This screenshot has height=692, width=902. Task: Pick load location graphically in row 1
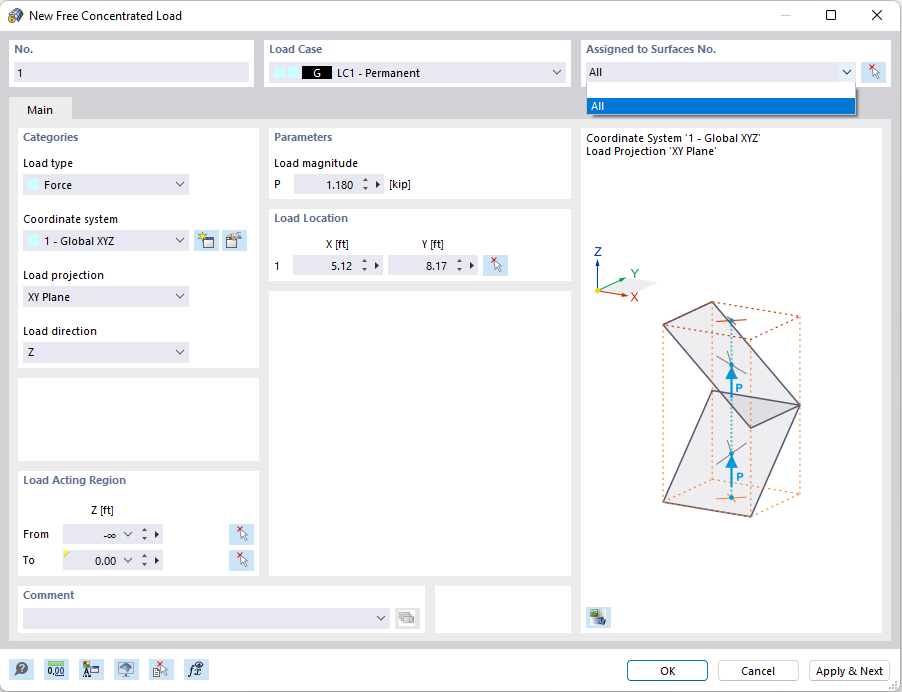[x=495, y=266]
